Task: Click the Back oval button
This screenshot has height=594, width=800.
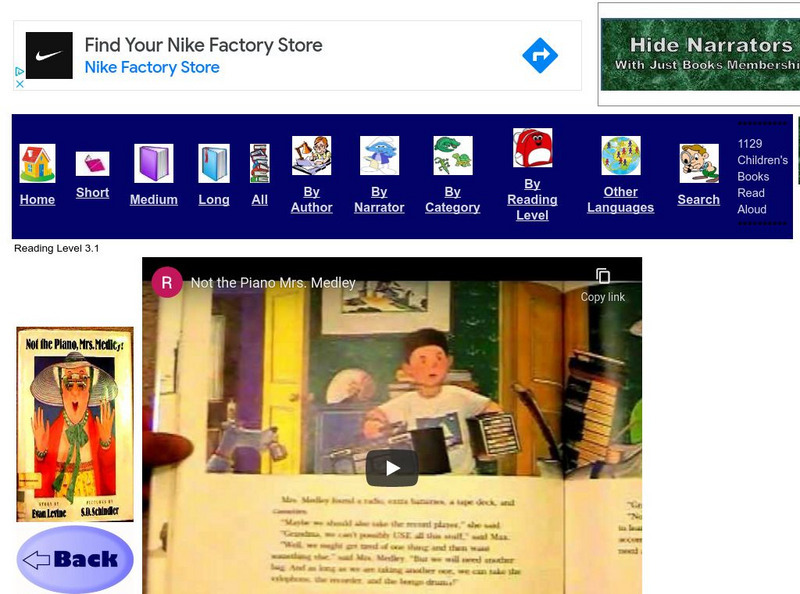Action: [75, 560]
